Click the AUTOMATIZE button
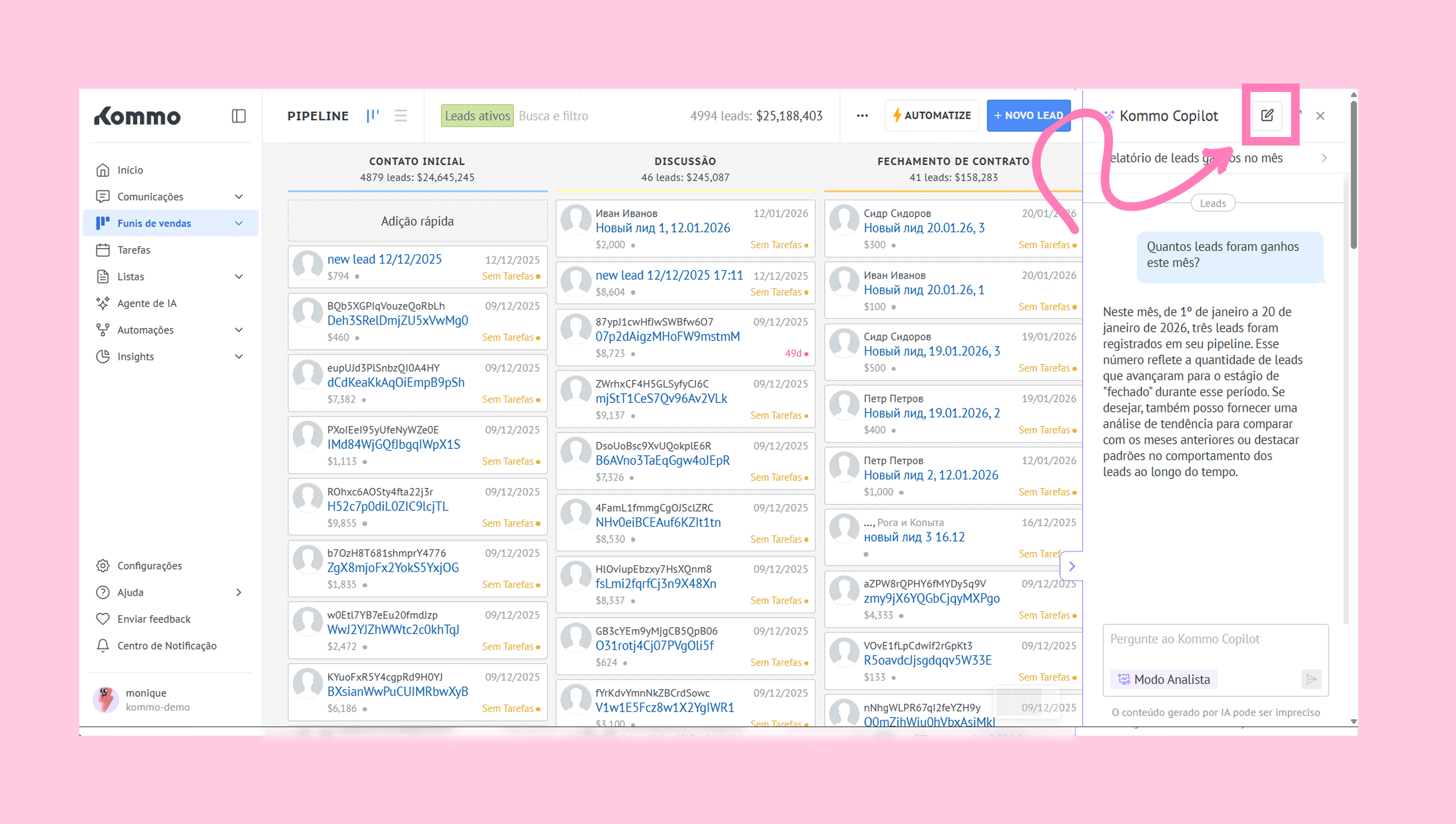 931,116
